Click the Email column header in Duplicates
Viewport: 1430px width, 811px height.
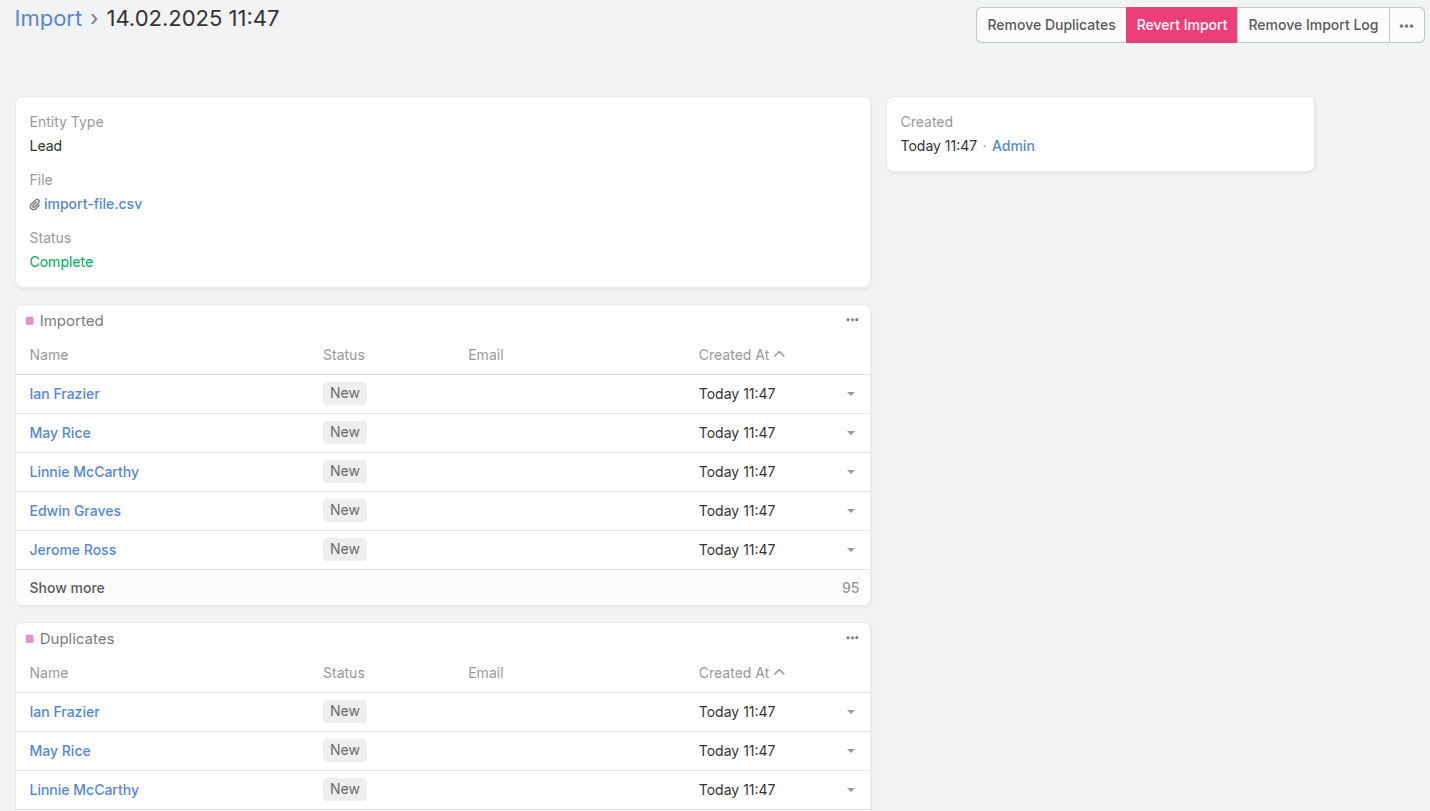486,673
